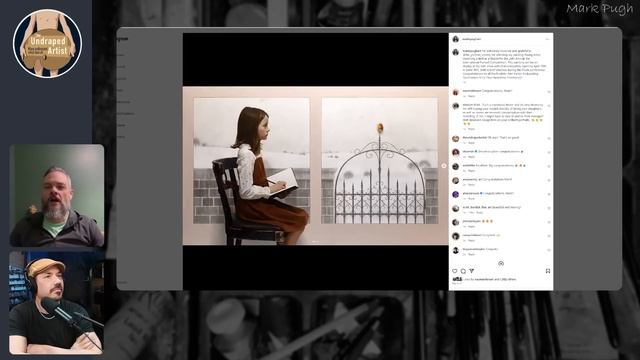Open avatar of the 'beautiful and moving' commenter
Viewport: 640px width, 360px height.
456,209
